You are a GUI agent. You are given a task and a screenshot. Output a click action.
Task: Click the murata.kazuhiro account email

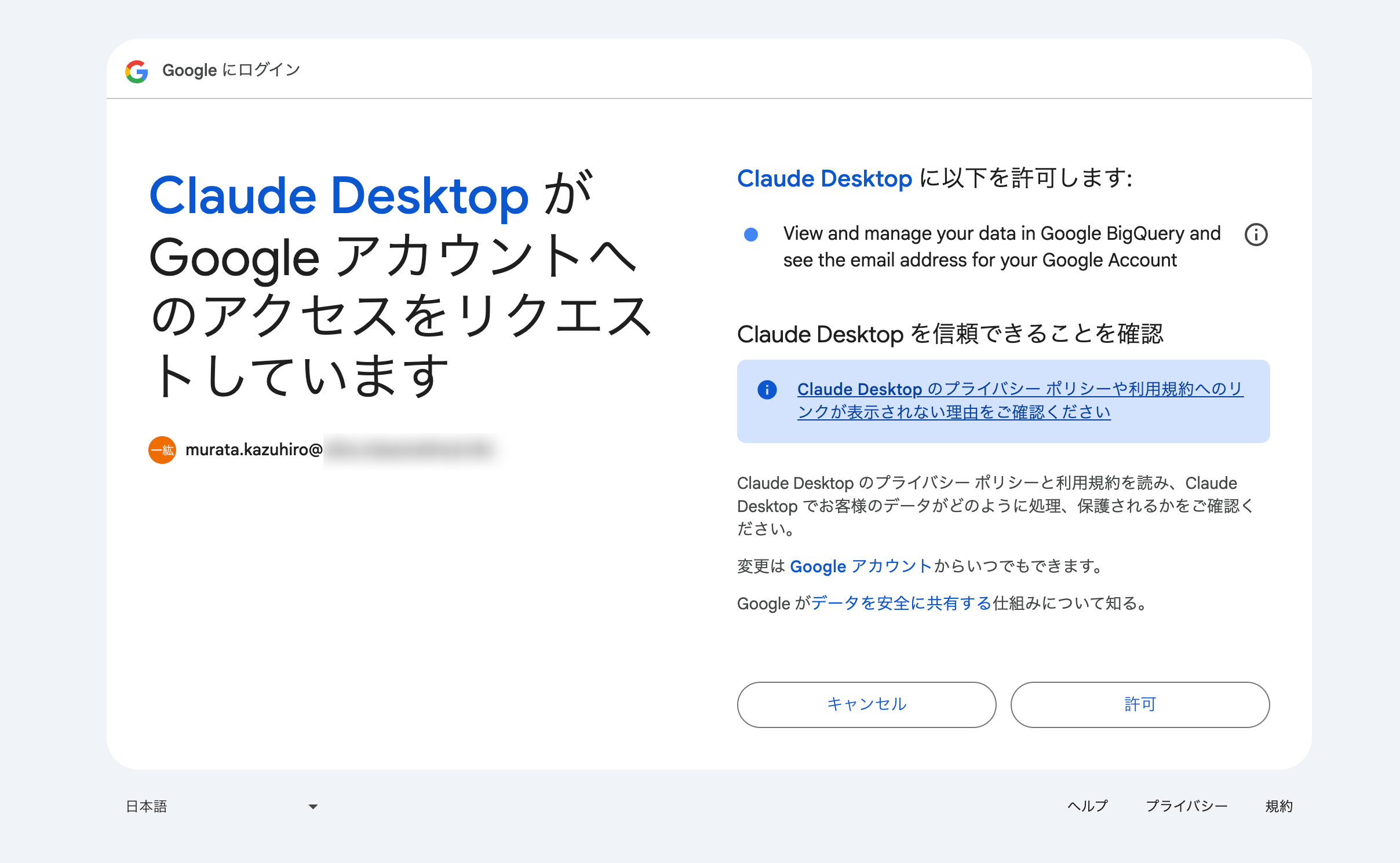point(254,450)
